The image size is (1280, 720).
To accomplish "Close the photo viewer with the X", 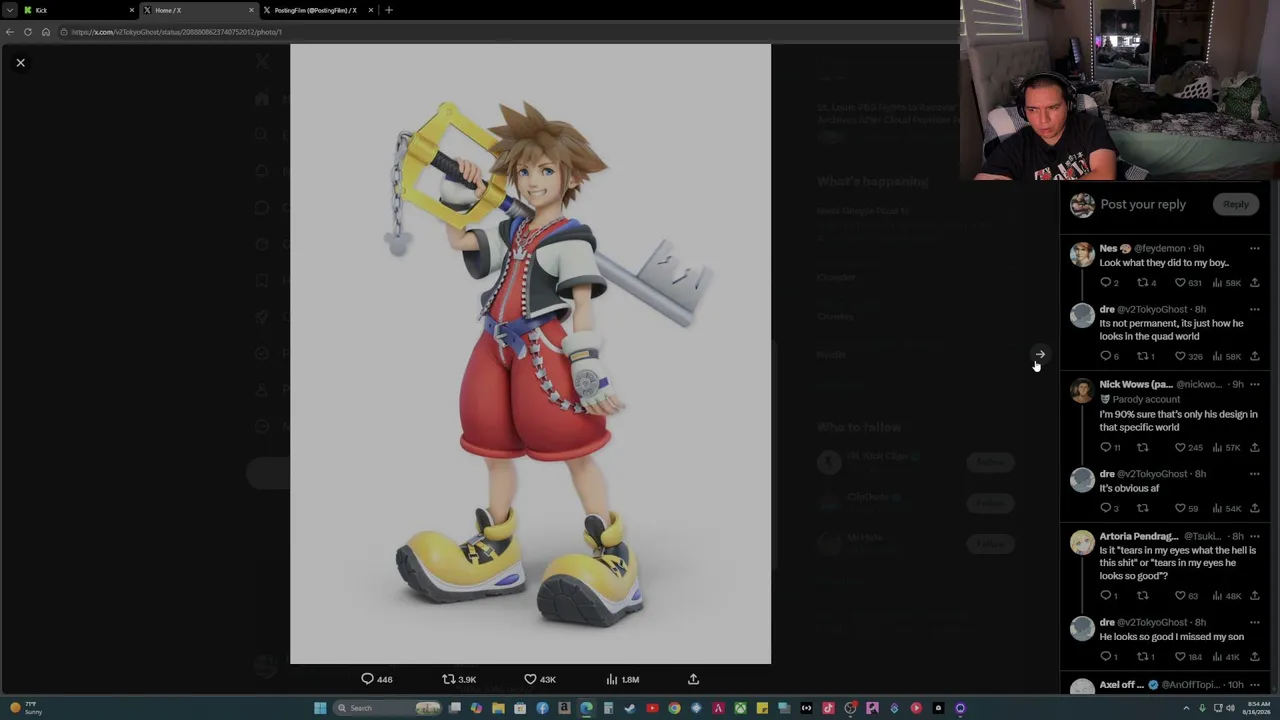I will [20, 63].
